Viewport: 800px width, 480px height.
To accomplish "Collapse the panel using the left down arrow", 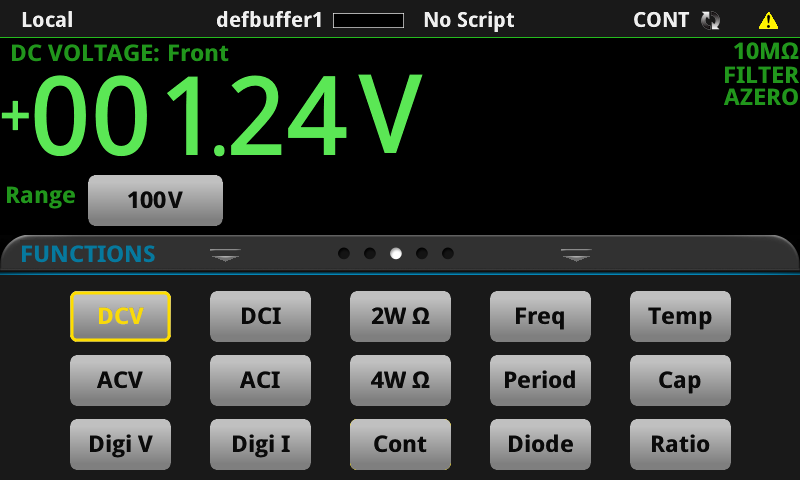I will (225, 255).
